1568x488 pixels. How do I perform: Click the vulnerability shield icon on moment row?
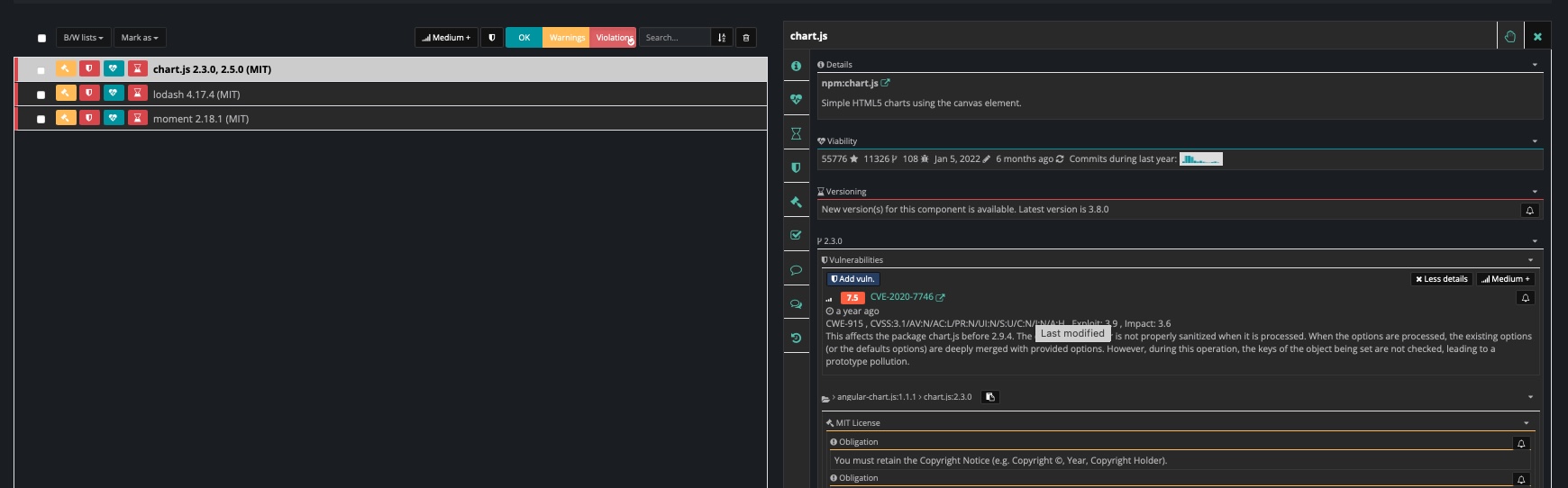[89, 117]
